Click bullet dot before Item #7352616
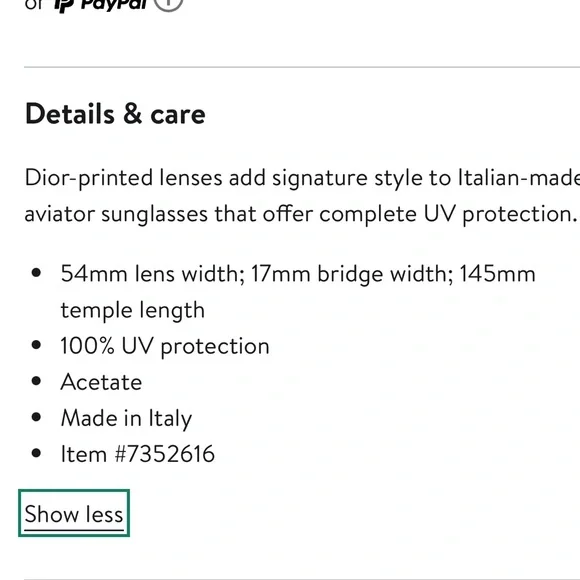Viewport: 580px width, 580px height. (36, 453)
